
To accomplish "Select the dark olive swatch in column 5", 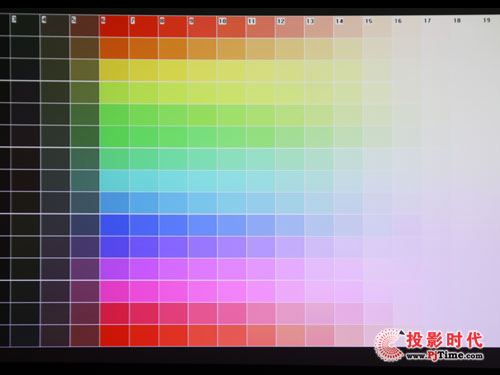I will (84, 70).
